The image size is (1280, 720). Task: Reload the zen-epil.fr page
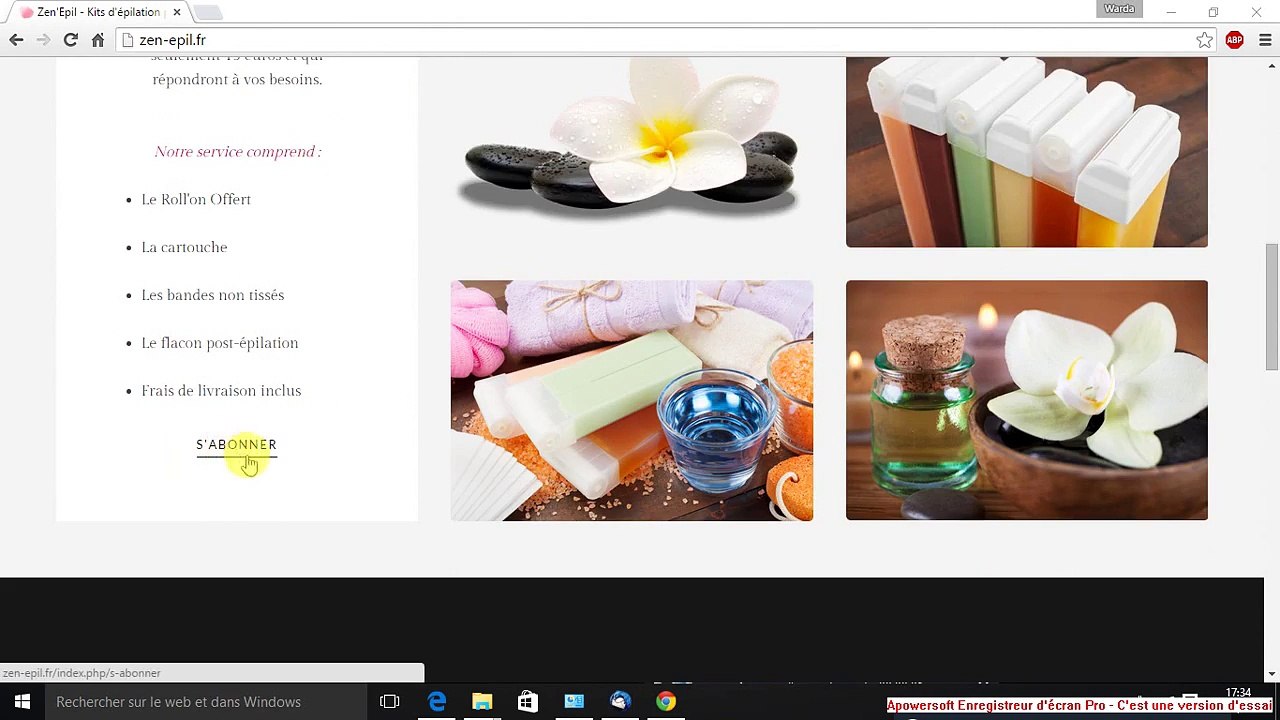tap(70, 40)
